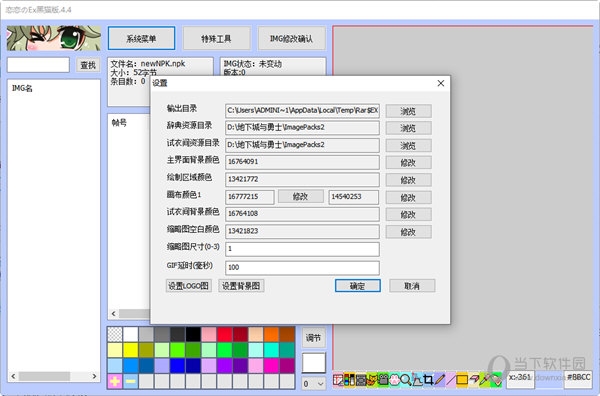Click the current color white preview box
600x396 pixels.
314,362
